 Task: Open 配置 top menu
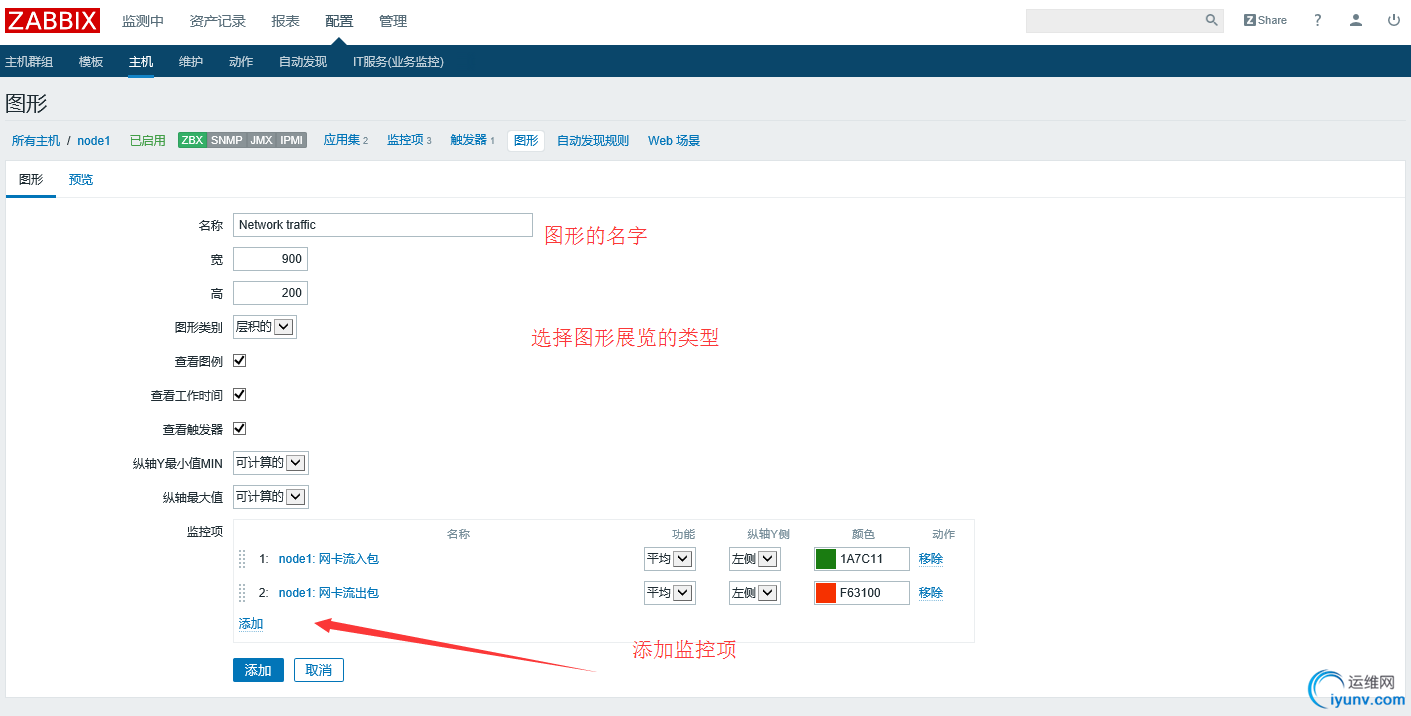point(339,21)
